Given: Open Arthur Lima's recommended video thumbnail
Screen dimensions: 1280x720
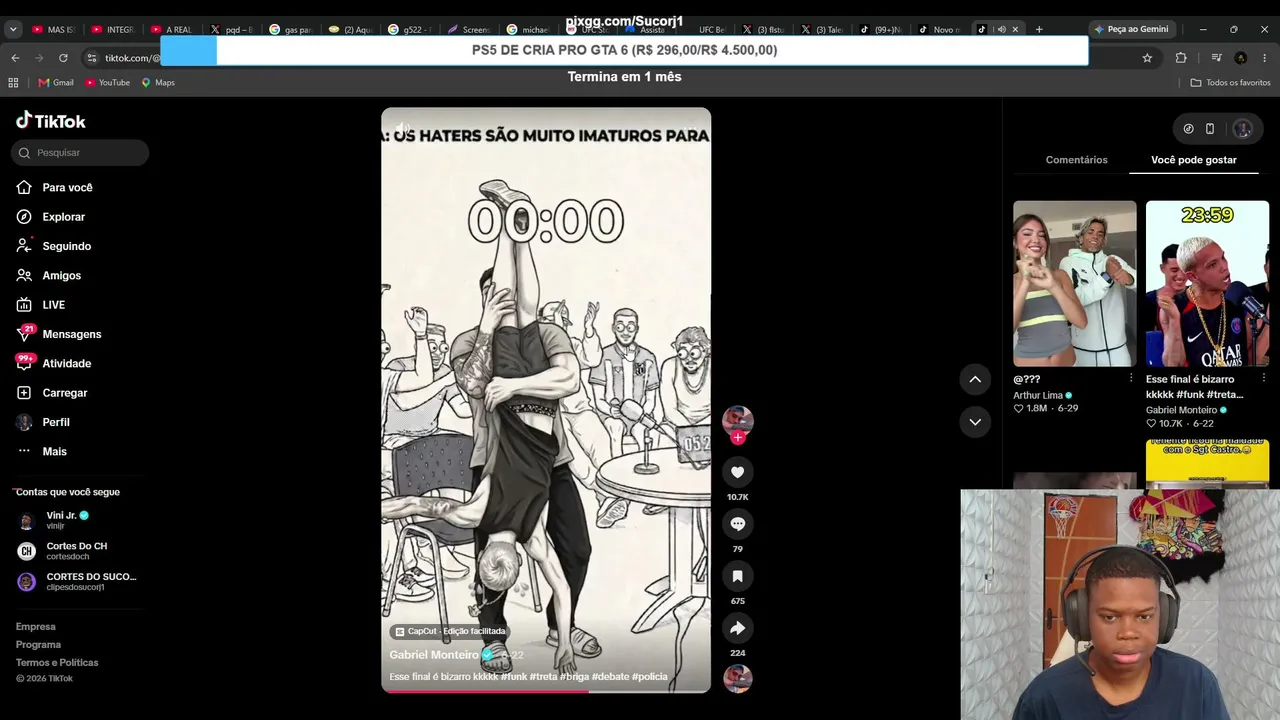Looking at the screenshot, I should 1075,284.
